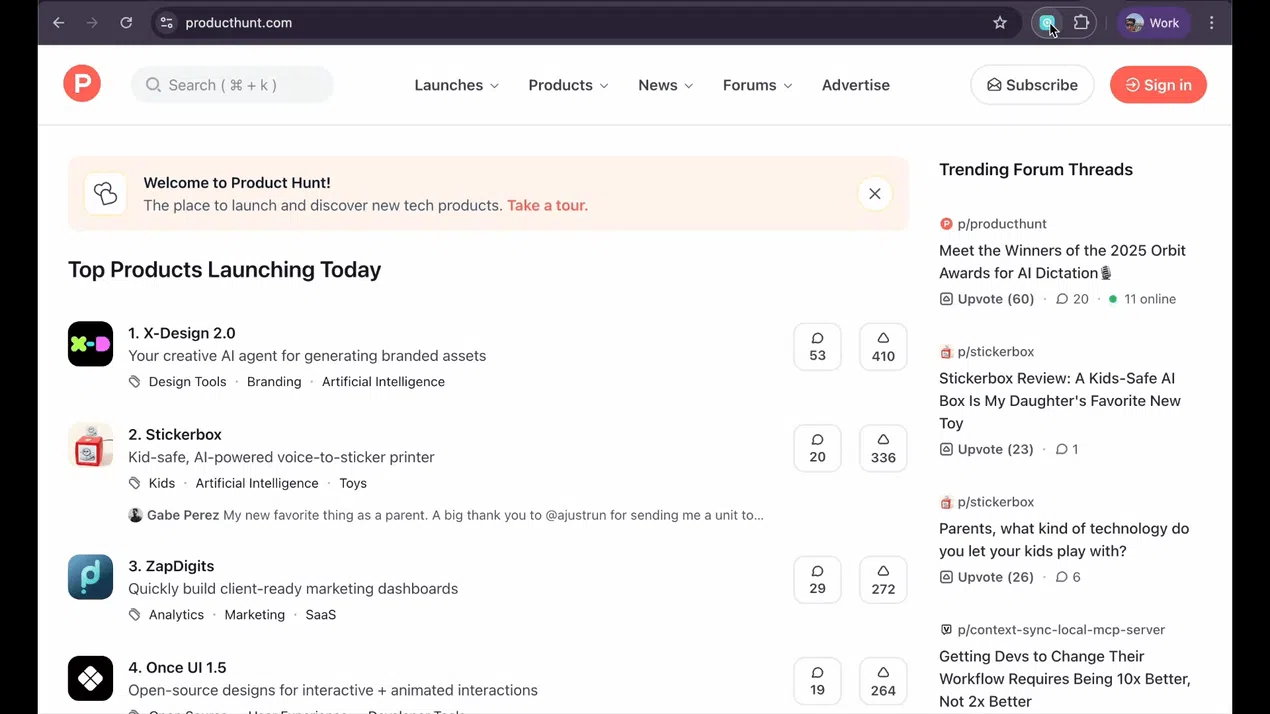Open Chrome three-dot menu
The image size is (1270, 714).
pos(1211,23)
